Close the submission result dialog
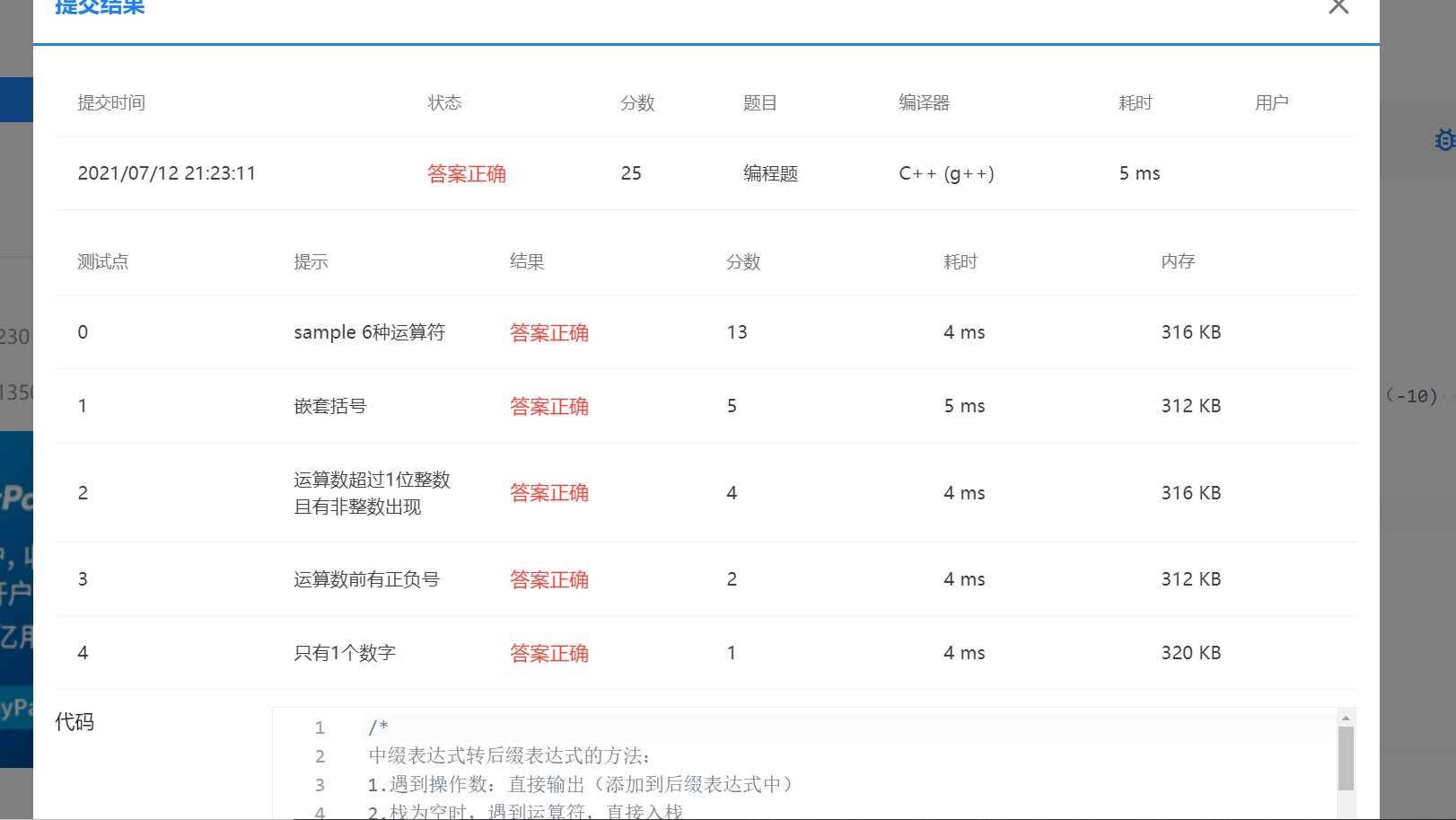The width and height of the screenshot is (1456, 820). 1338,6
